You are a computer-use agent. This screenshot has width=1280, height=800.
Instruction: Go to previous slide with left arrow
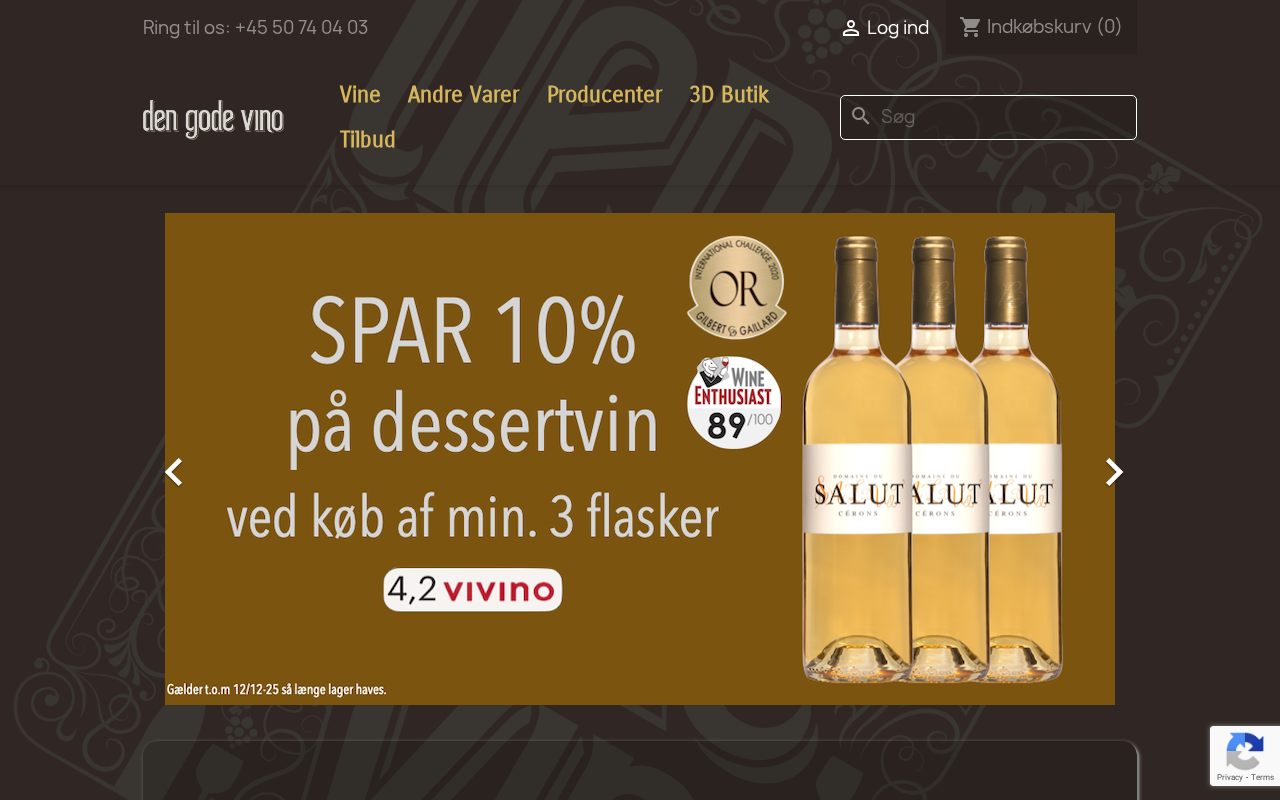(x=174, y=472)
